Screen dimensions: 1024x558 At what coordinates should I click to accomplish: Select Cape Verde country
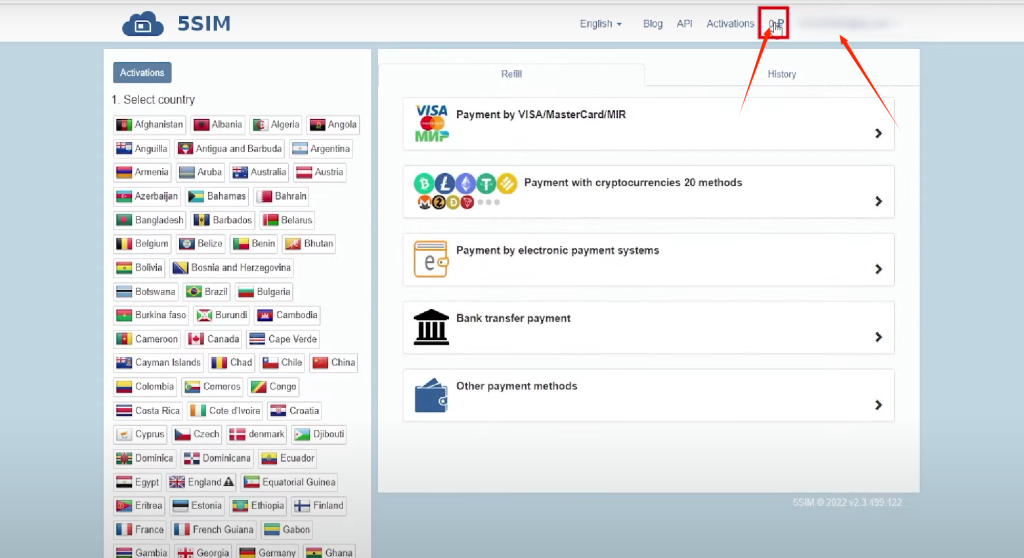[283, 339]
